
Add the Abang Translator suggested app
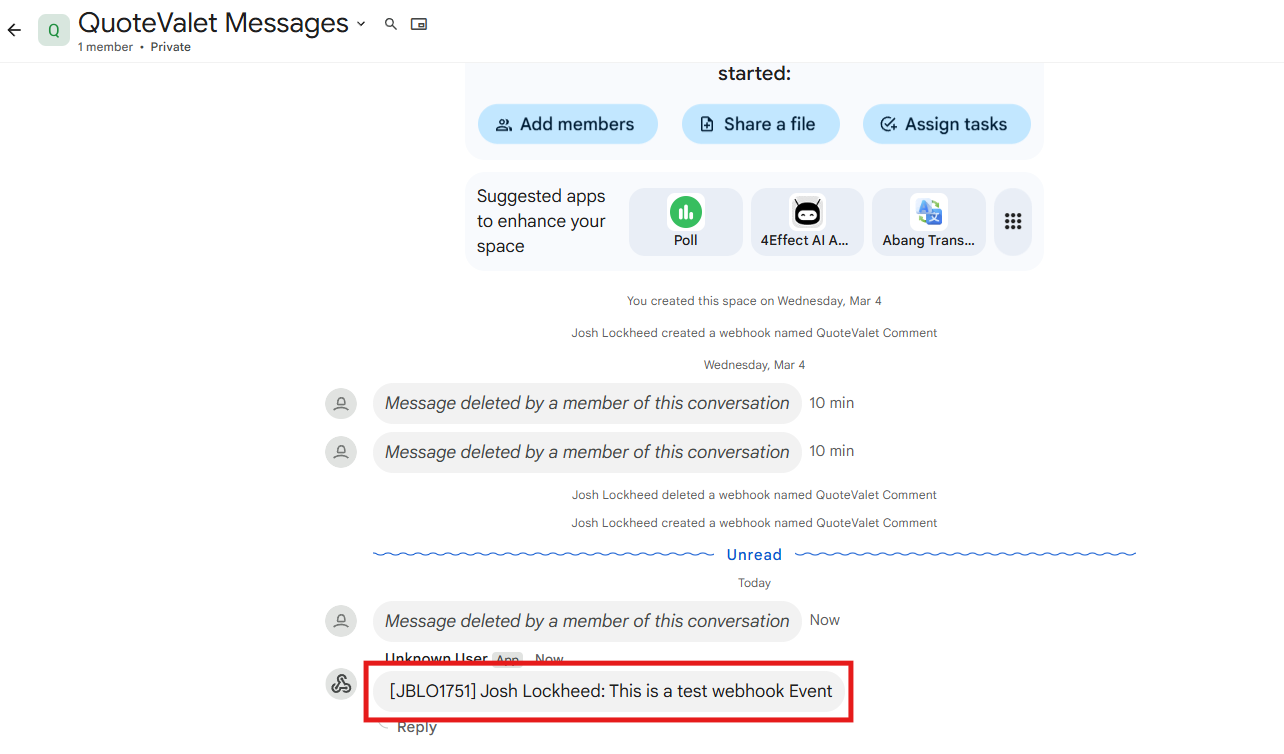tap(928, 222)
